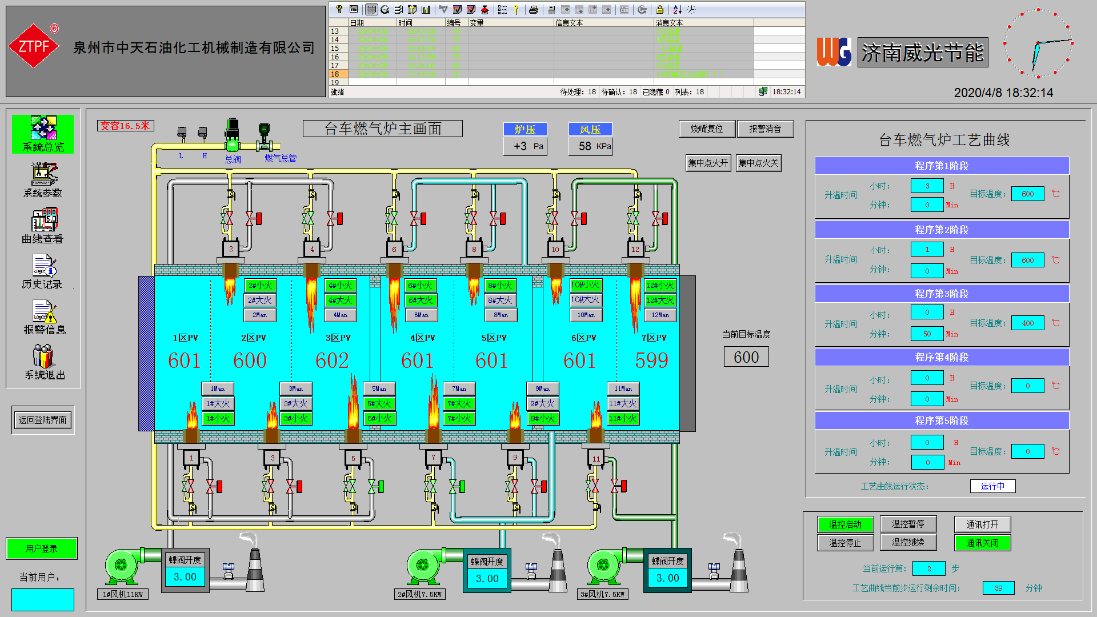
Task: Click the 3区PV temperature reading 602
Action: pos(332,360)
